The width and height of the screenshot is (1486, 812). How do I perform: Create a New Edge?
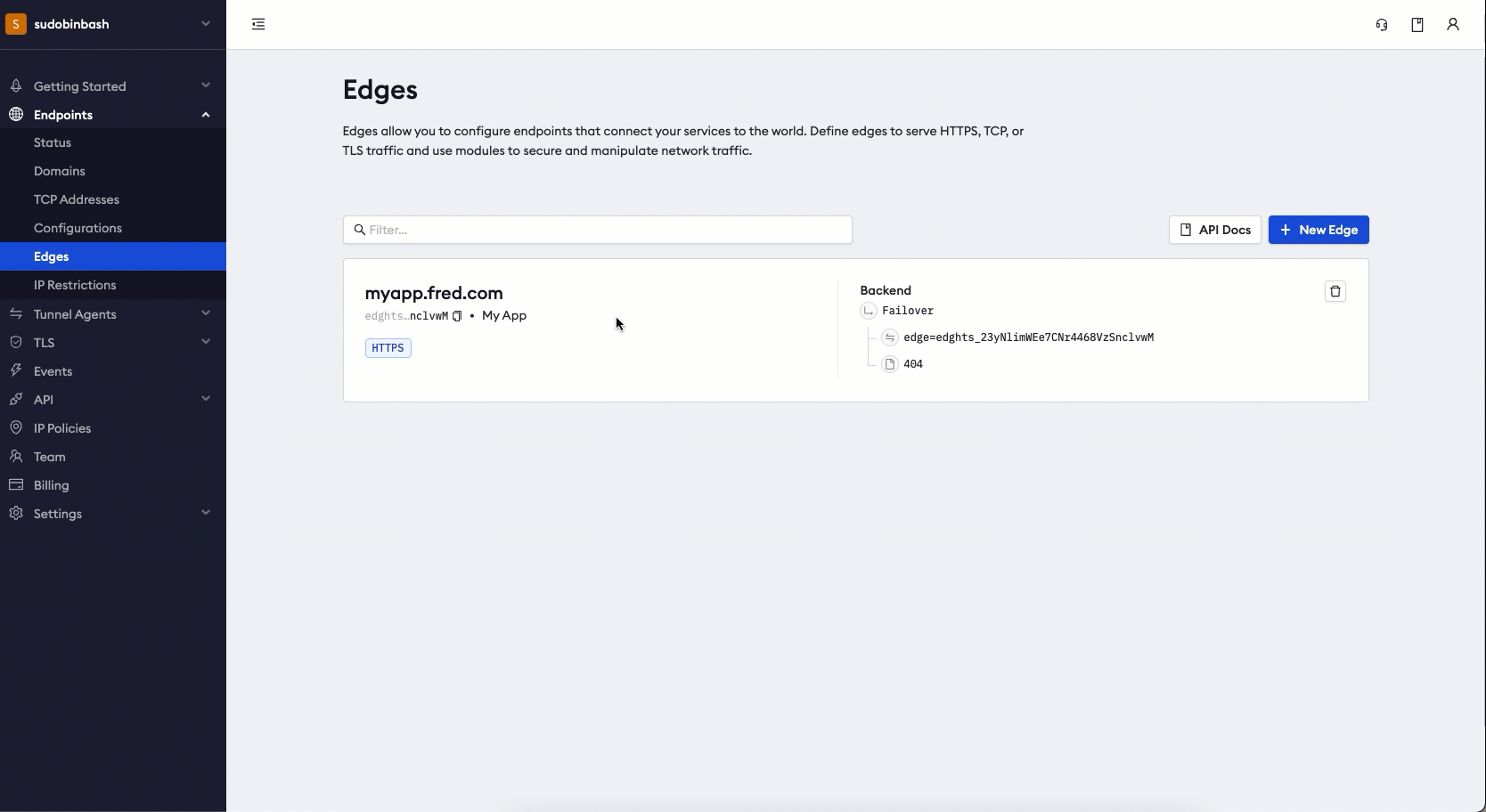pyautogui.click(x=1319, y=230)
